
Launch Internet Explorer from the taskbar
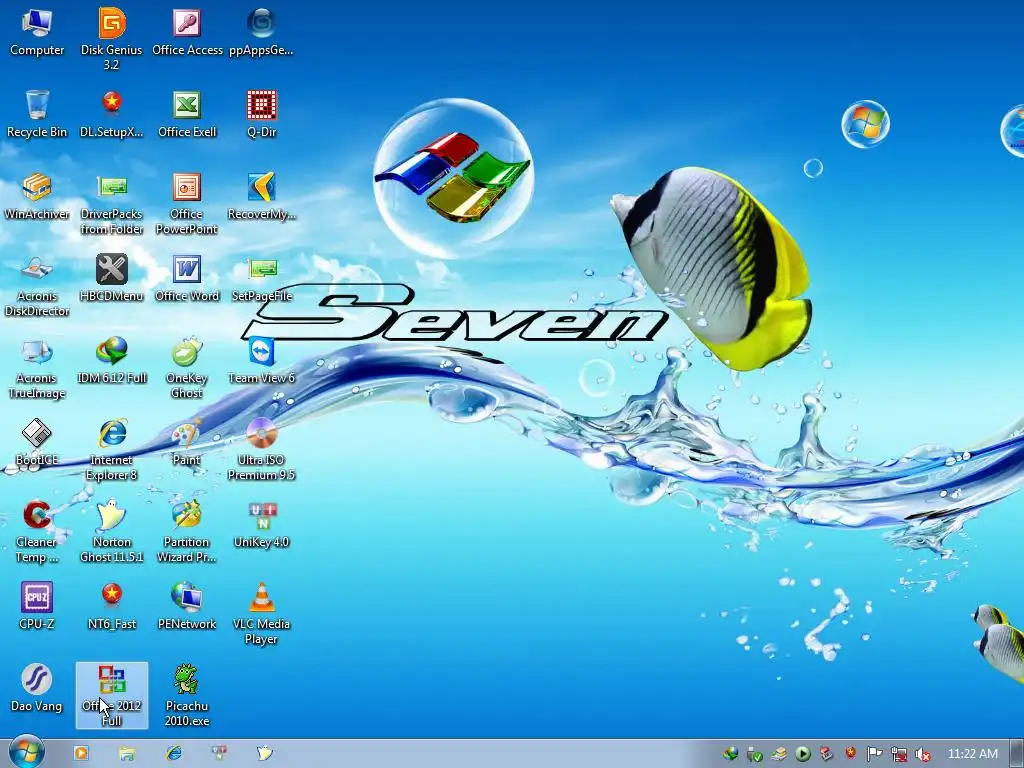173,753
